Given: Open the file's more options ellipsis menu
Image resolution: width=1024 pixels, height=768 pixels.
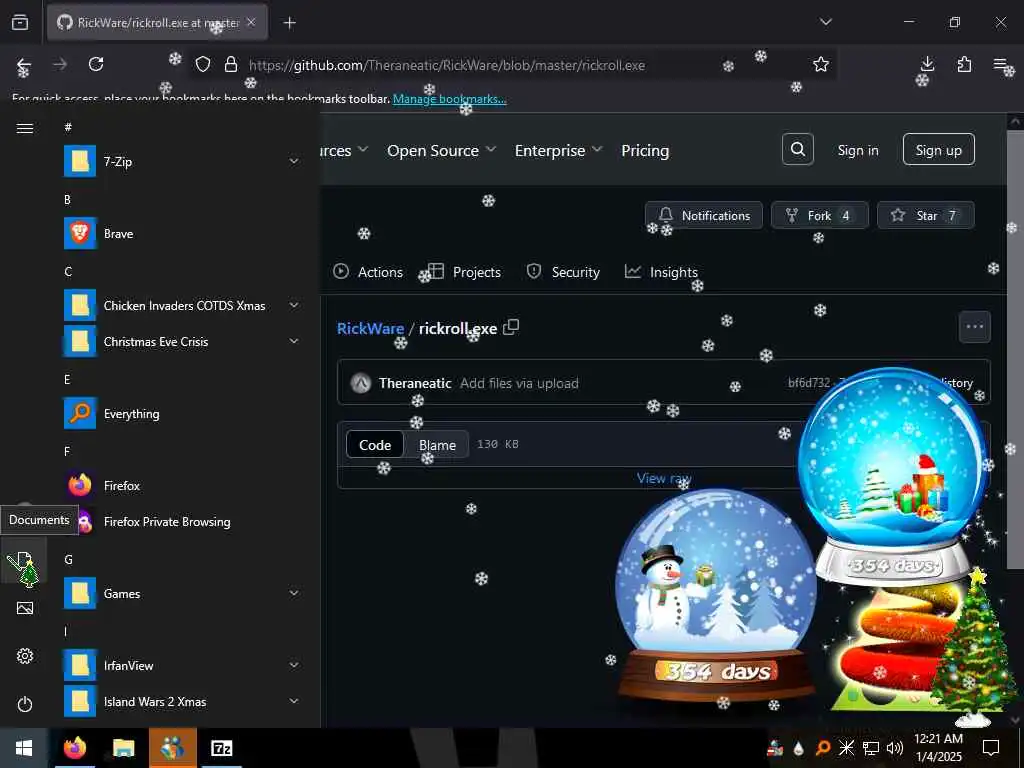Looking at the screenshot, I should click(974, 327).
